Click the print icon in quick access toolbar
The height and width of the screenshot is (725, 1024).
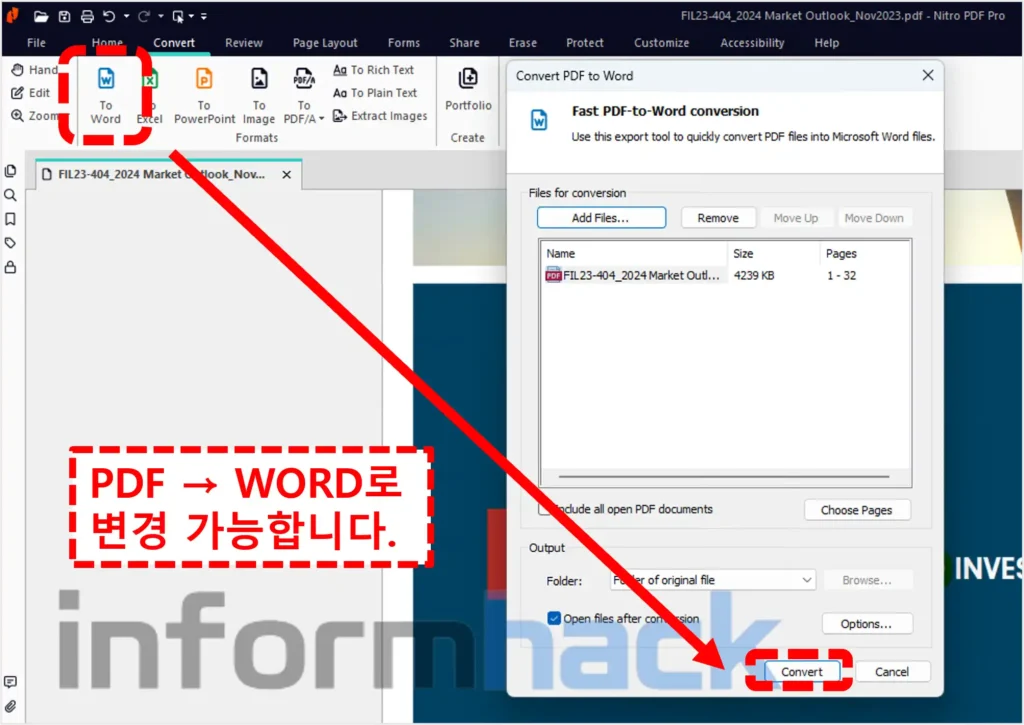coord(87,16)
